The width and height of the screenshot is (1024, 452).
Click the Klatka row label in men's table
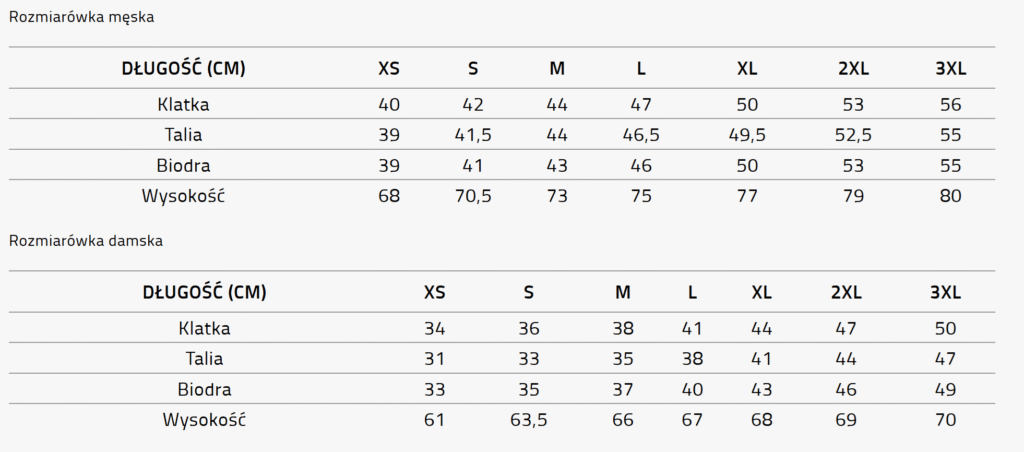pos(183,104)
